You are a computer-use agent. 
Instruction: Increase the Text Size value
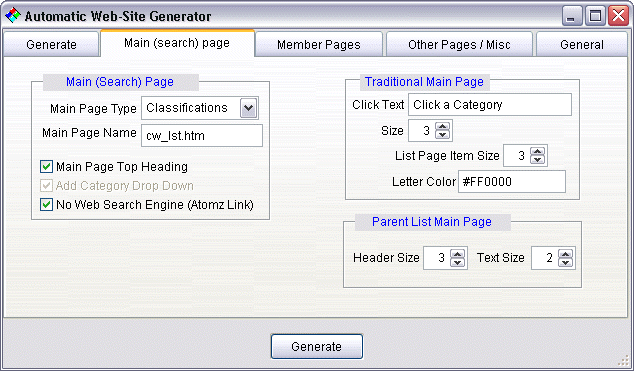click(566, 254)
